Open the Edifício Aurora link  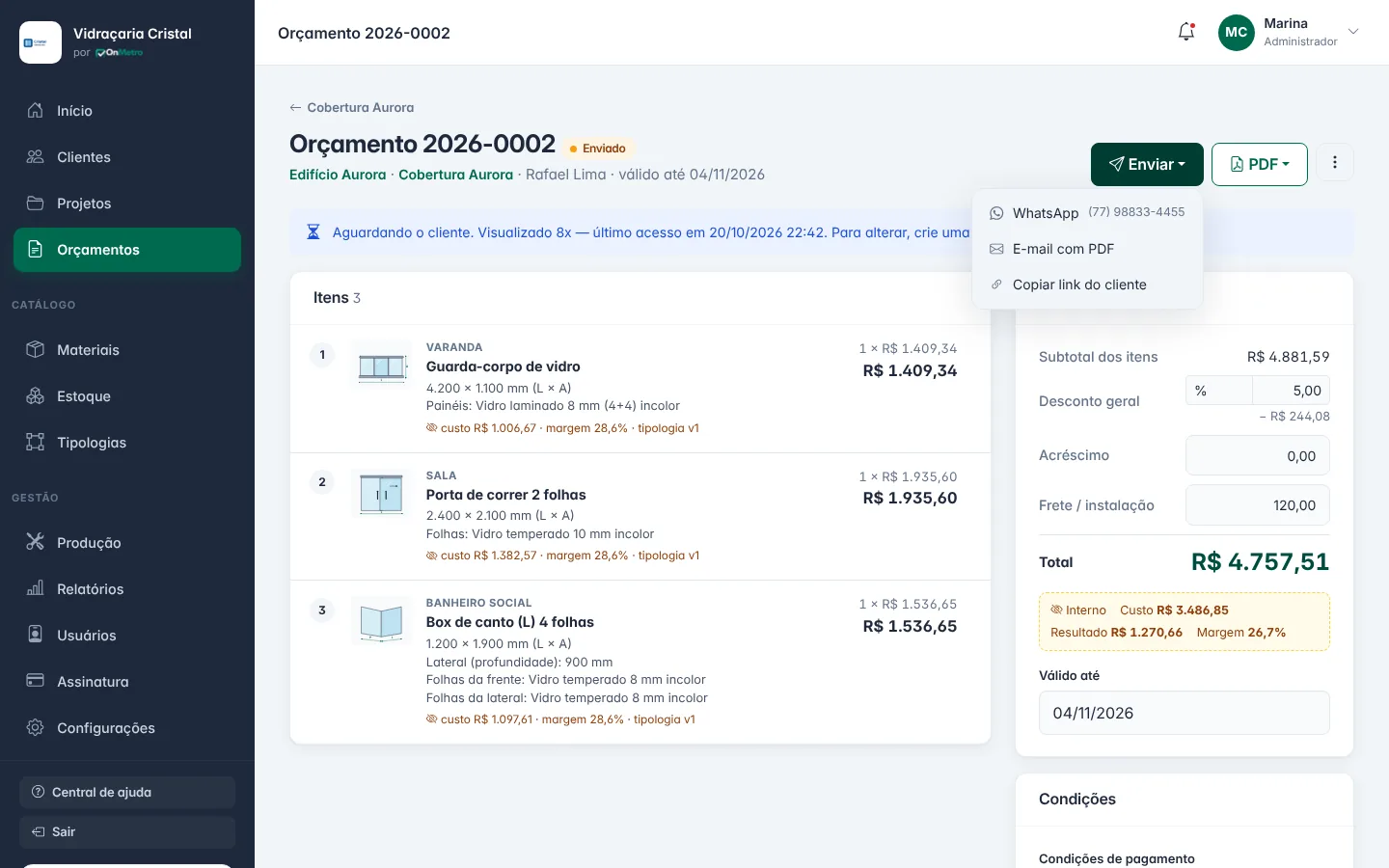[x=338, y=175]
